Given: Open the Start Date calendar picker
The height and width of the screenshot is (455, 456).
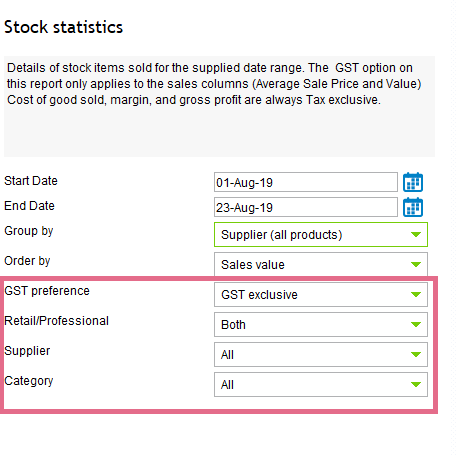Looking at the screenshot, I should [413, 182].
